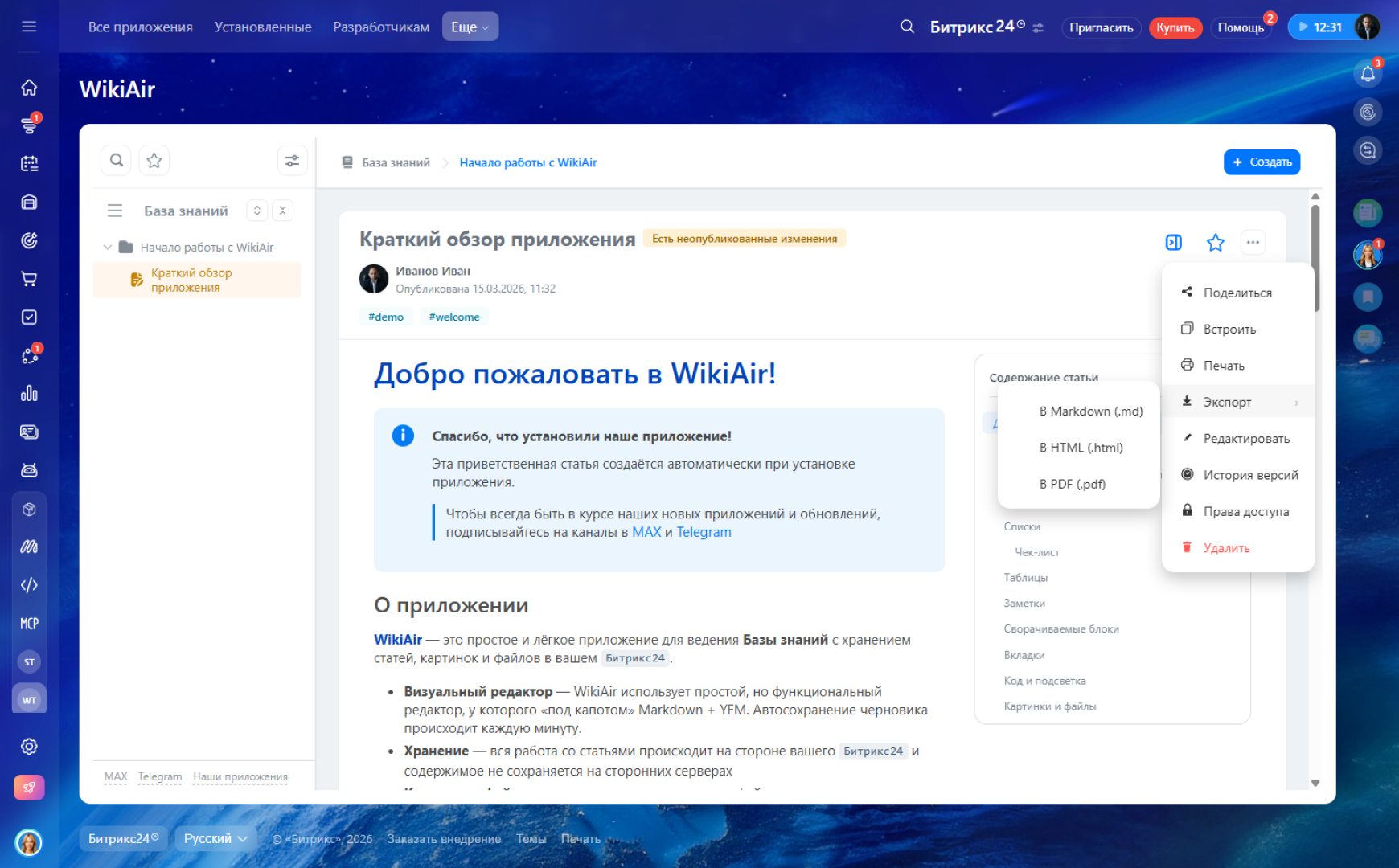The height and width of the screenshot is (868, 1399).
Task: Open the user profile avatar top-right
Action: (x=1367, y=27)
